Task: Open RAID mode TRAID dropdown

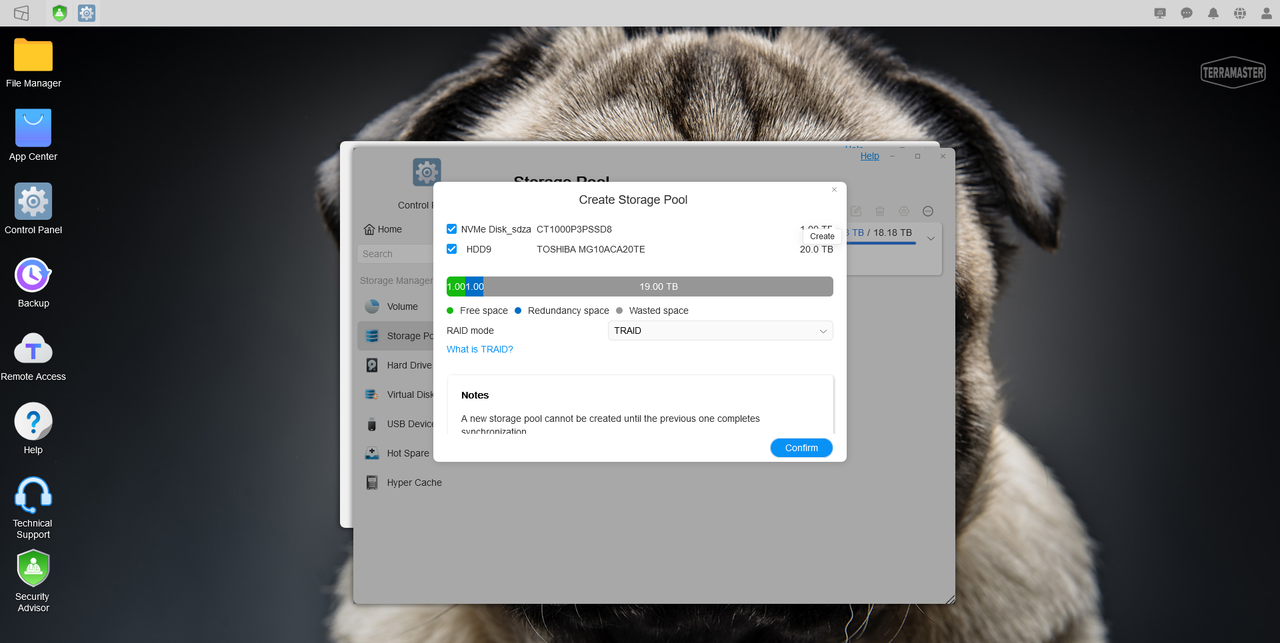Action: (x=720, y=331)
